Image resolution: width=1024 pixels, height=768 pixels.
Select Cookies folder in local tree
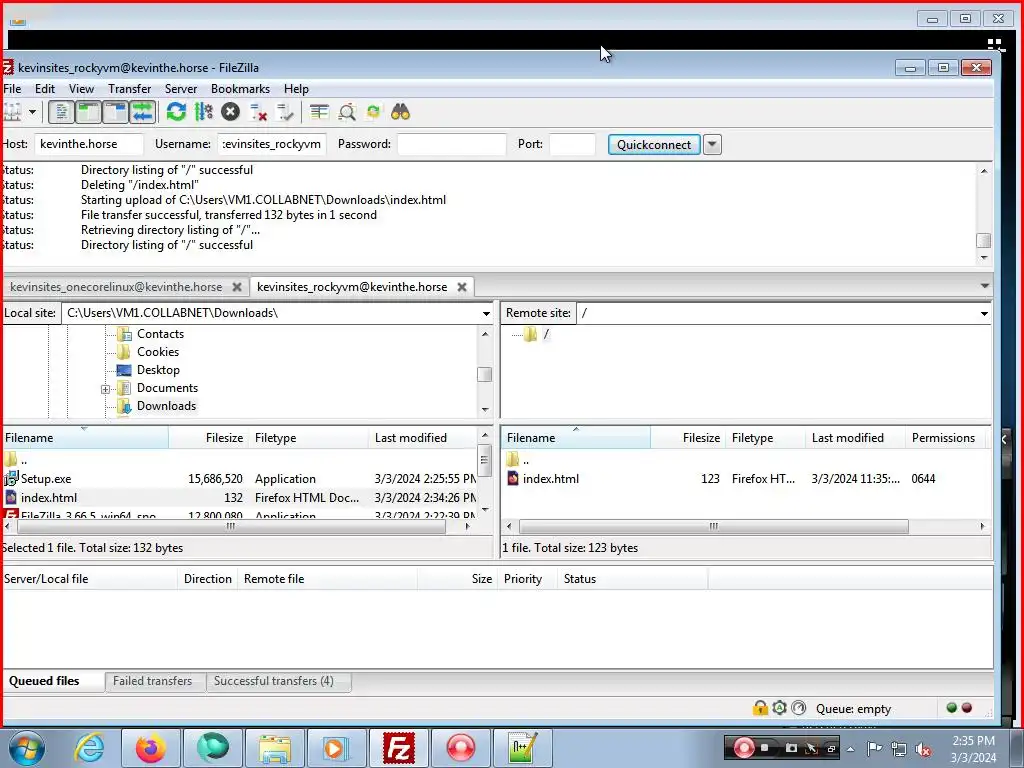coord(157,352)
